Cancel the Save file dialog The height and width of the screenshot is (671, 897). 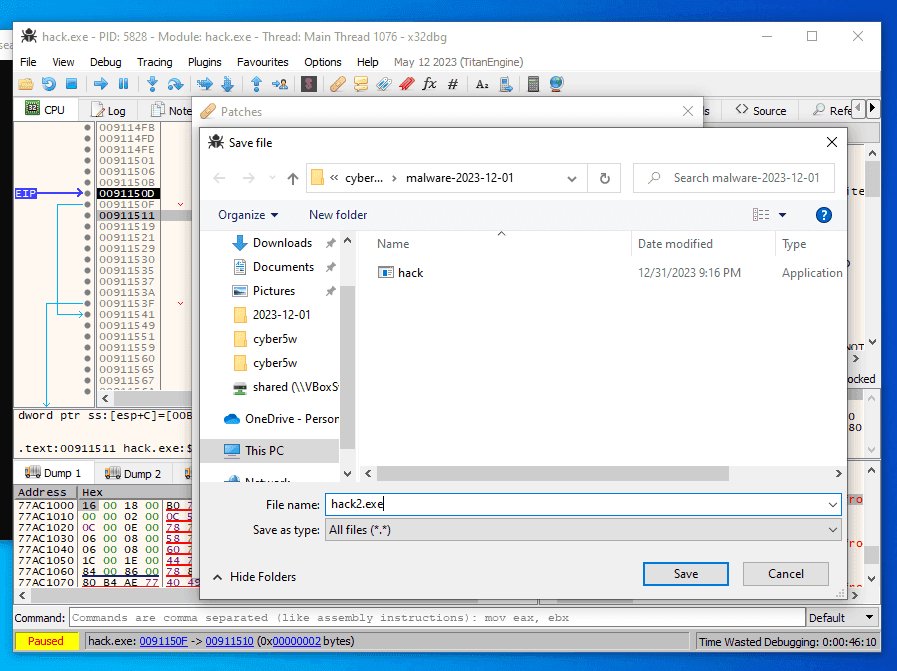click(785, 573)
